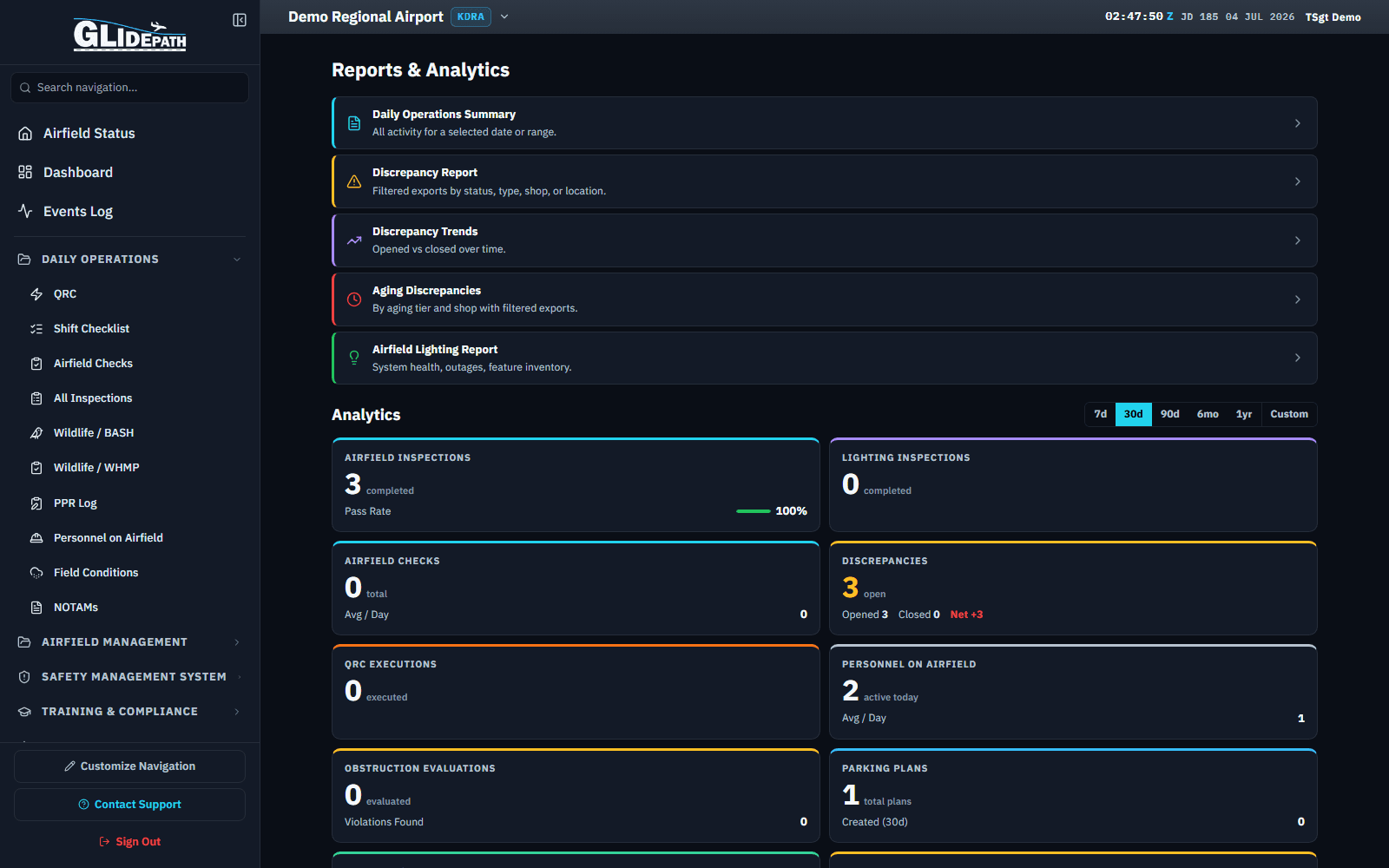Click the 02:47:50 Z clock text

1139,16
